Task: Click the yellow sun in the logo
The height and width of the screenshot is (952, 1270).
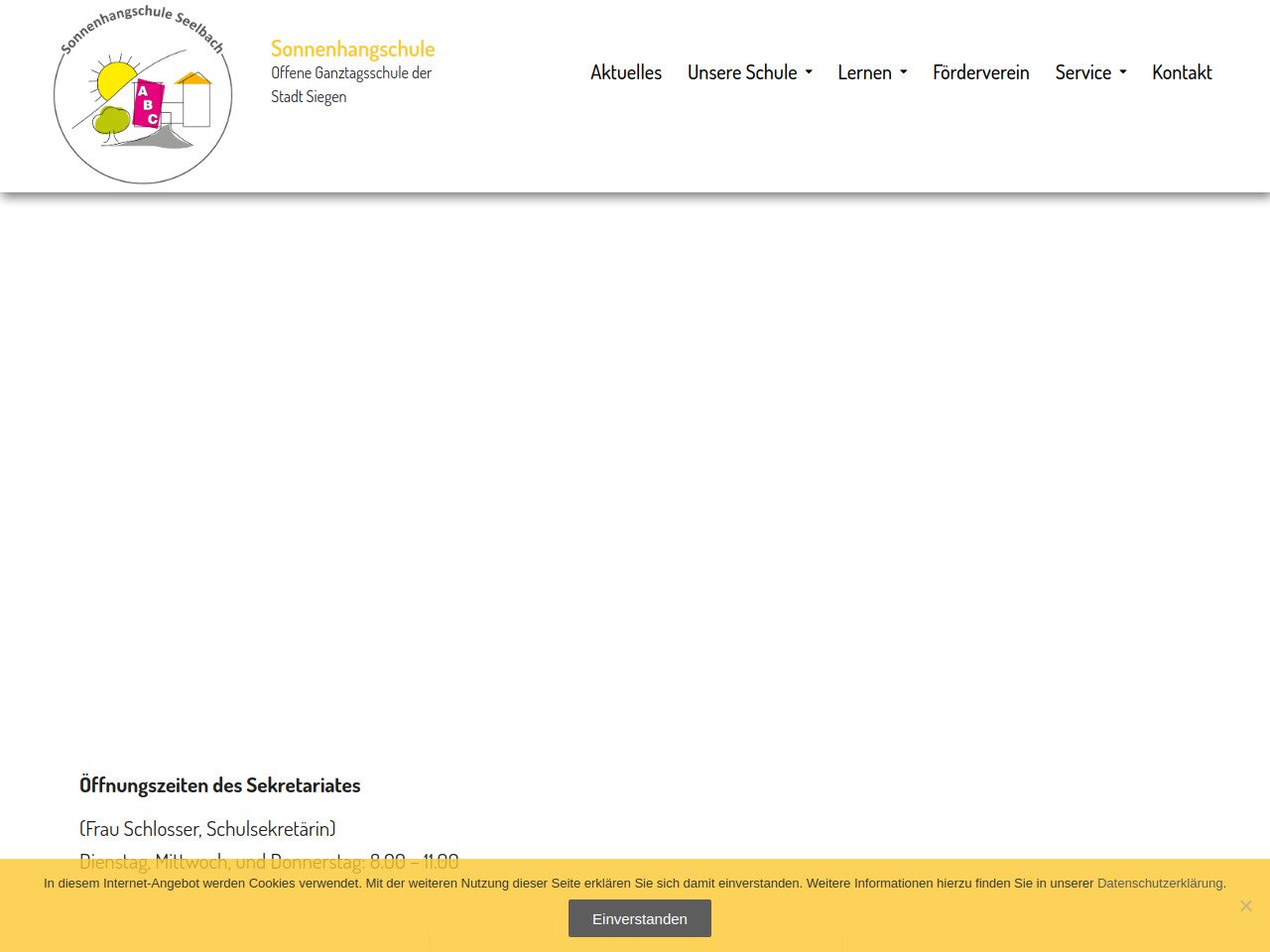Action: coord(116,77)
